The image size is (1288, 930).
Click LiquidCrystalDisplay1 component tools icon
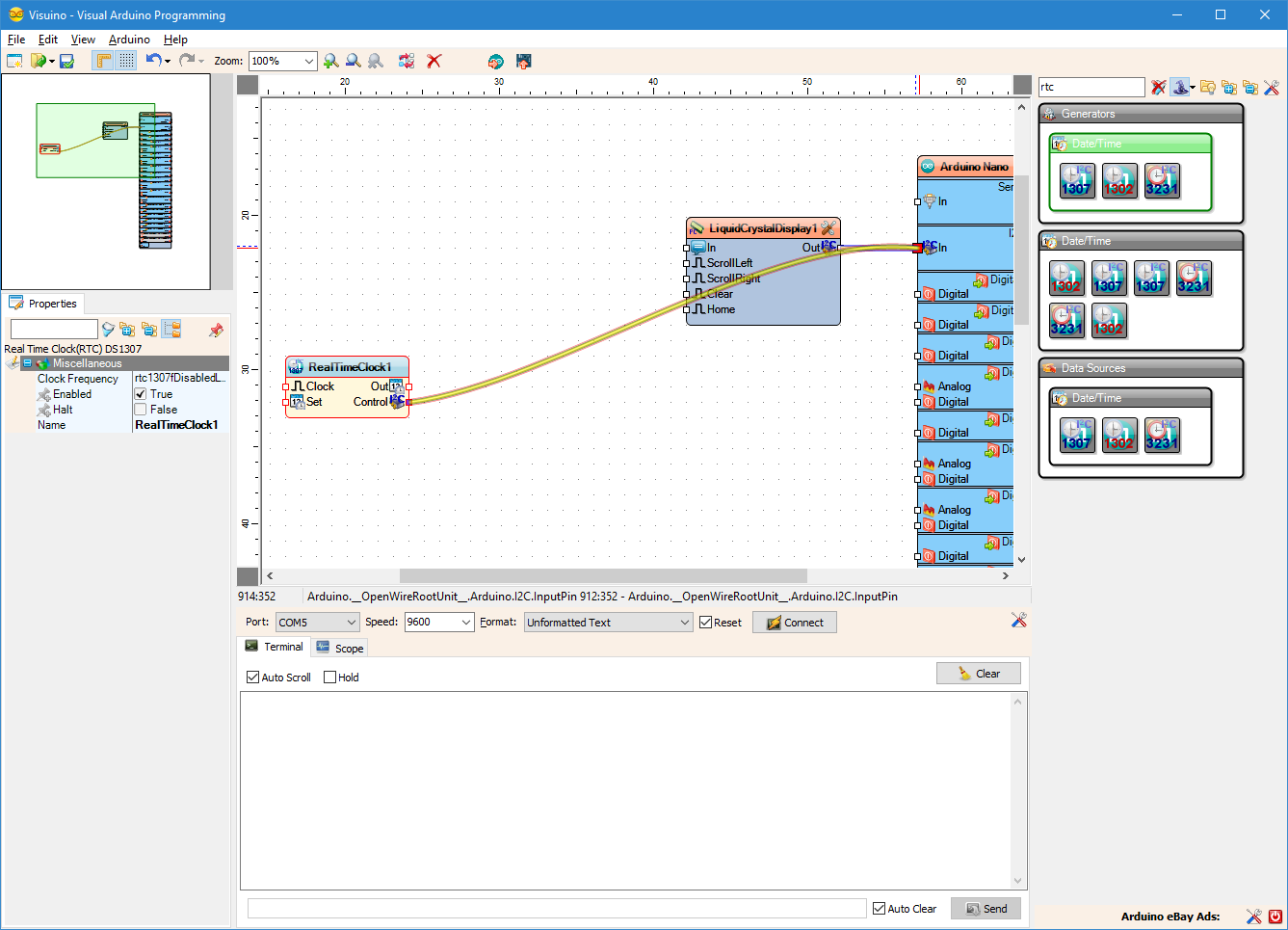(x=828, y=228)
